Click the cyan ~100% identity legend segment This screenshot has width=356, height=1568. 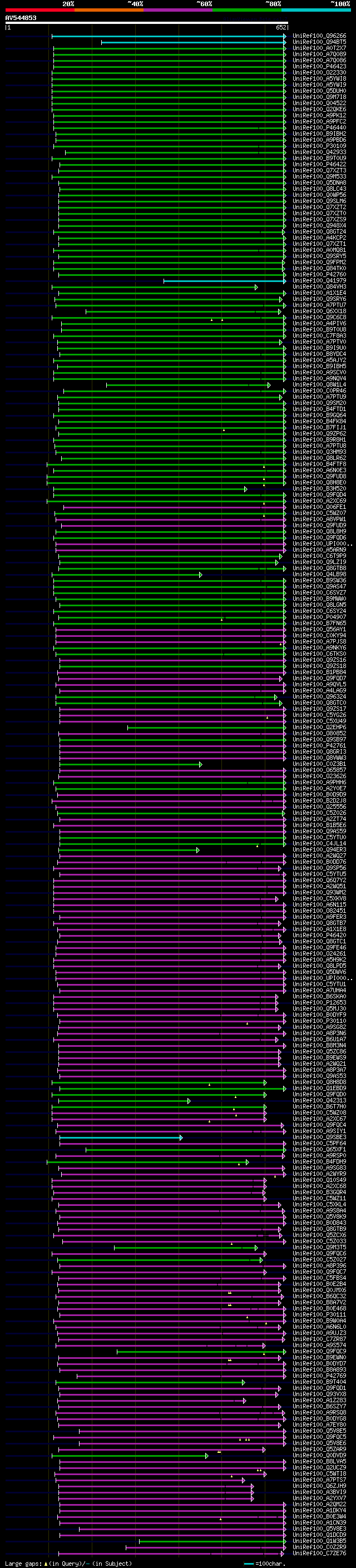[317, 10]
